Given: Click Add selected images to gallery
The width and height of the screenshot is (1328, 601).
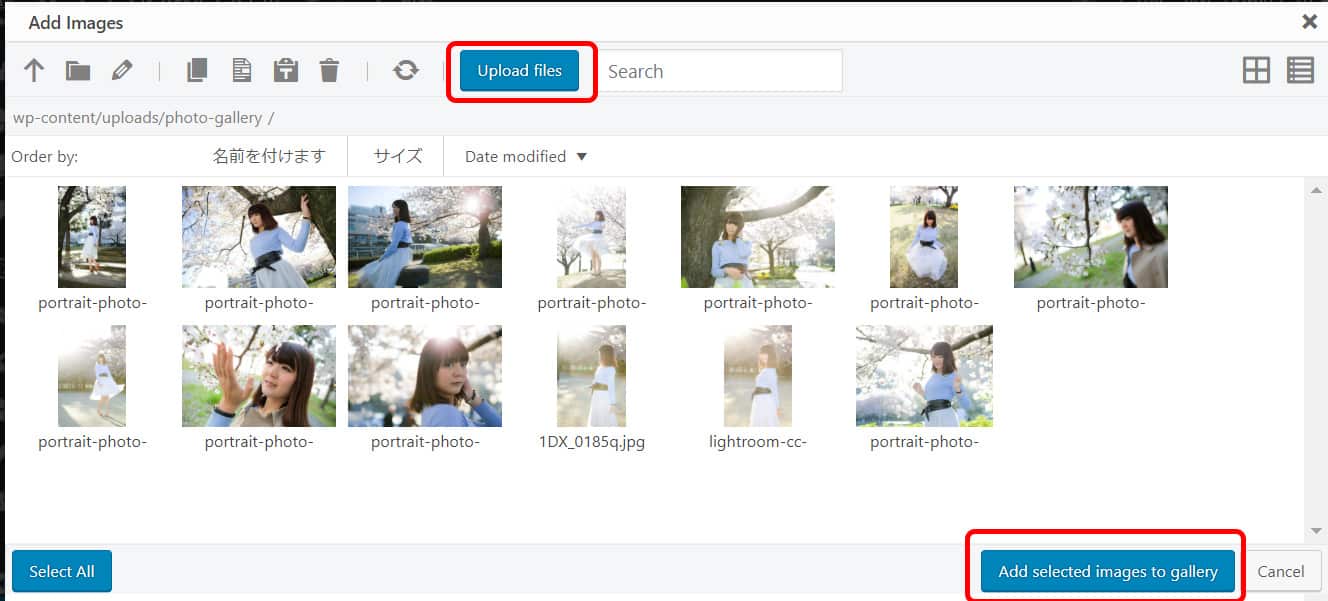Looking at the screenshot, I should point(1107,572).
